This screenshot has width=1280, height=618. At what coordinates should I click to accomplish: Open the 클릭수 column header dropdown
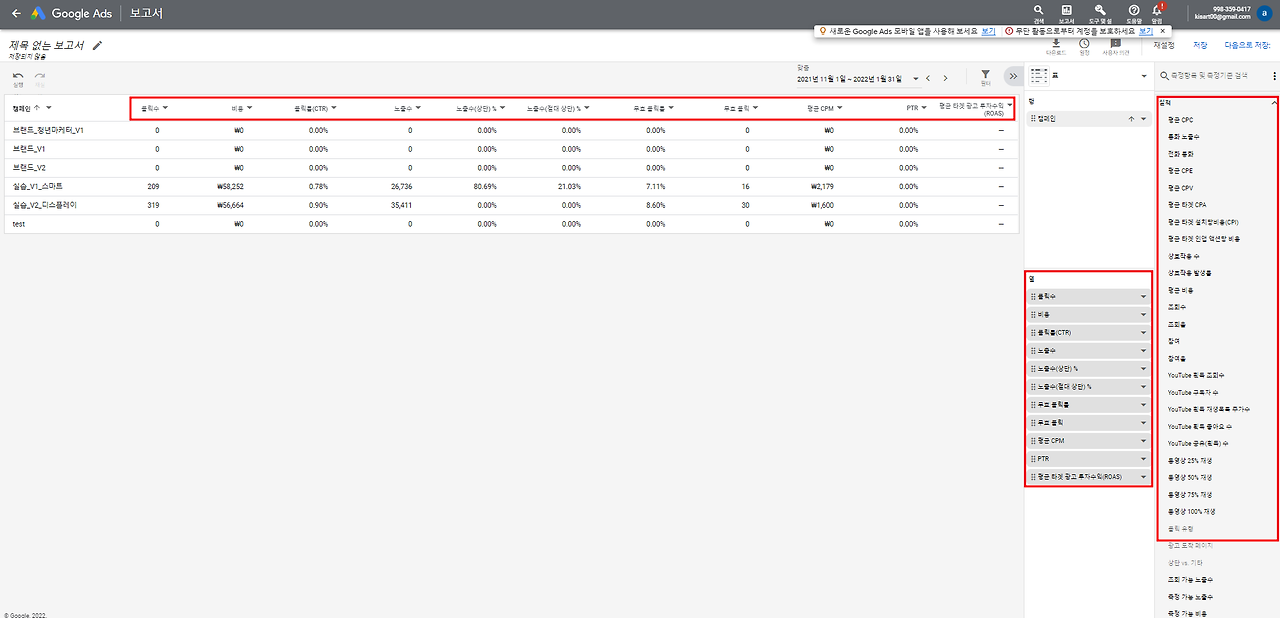click(x=165, y=107)
